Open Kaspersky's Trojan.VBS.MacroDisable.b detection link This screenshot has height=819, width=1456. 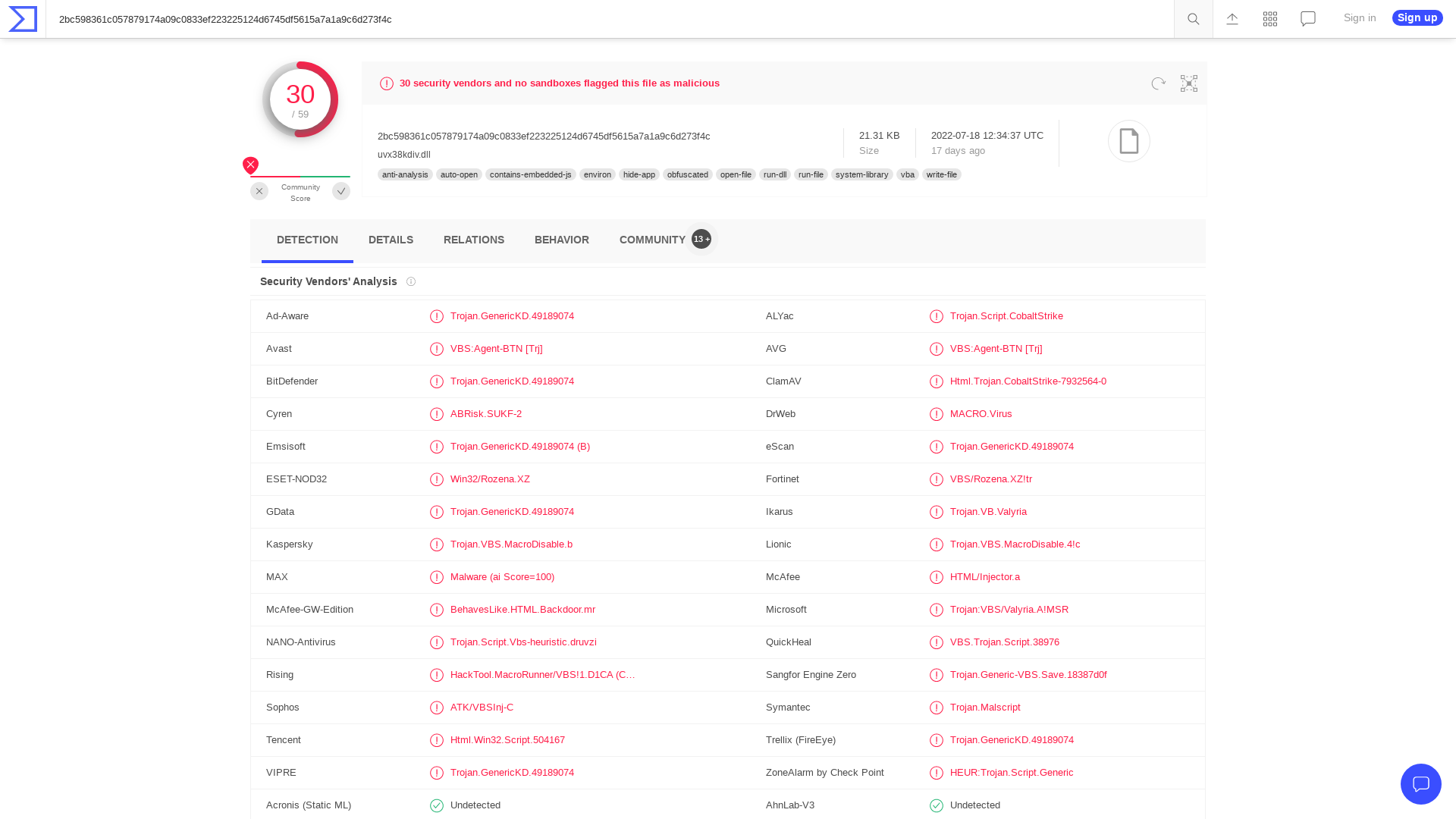(511, 544)
